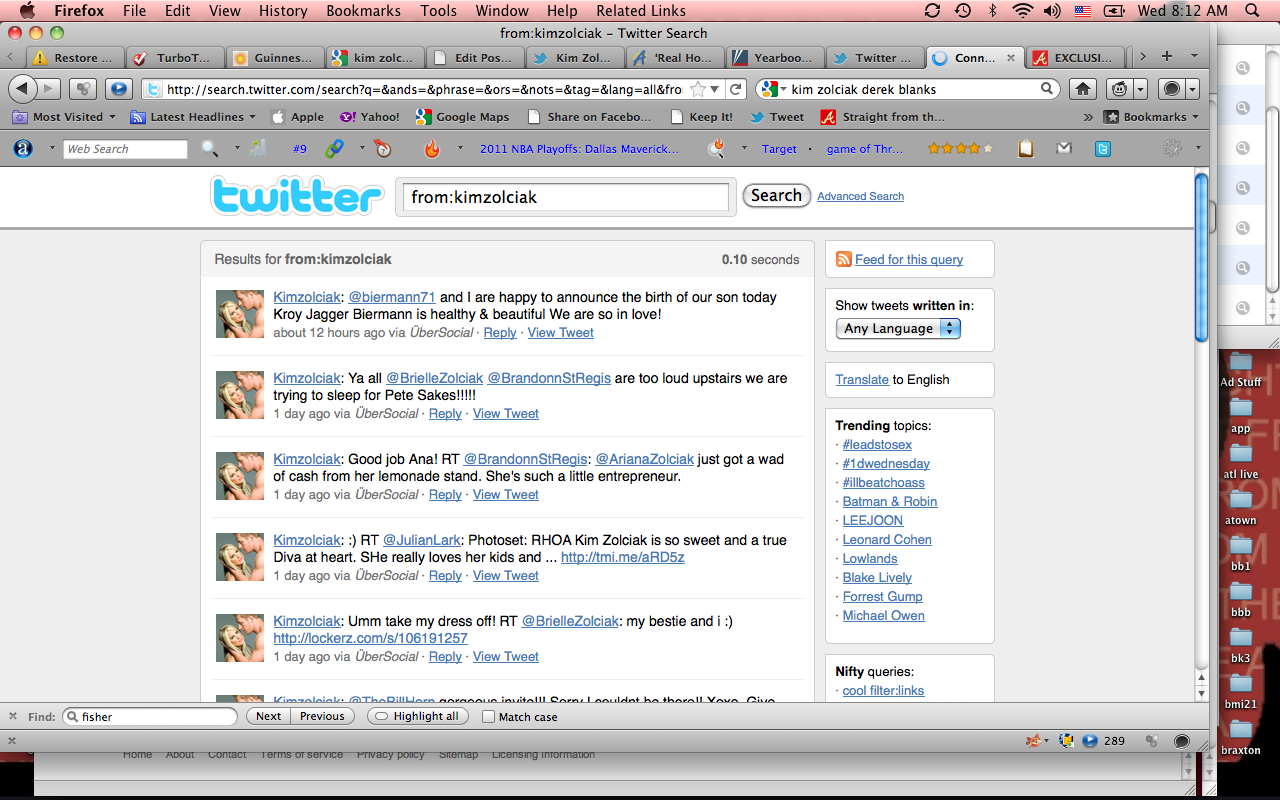Bookmark this page with the star icon
1280x800 pixels.
tap(698, 89)
